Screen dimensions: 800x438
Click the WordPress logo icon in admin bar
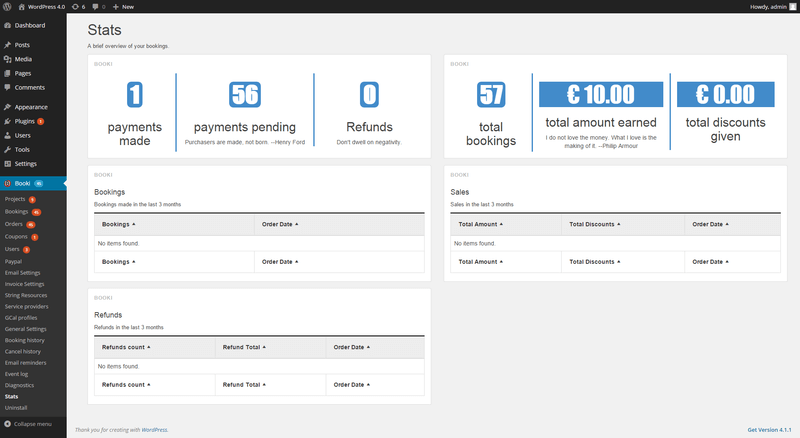point(7,6)
